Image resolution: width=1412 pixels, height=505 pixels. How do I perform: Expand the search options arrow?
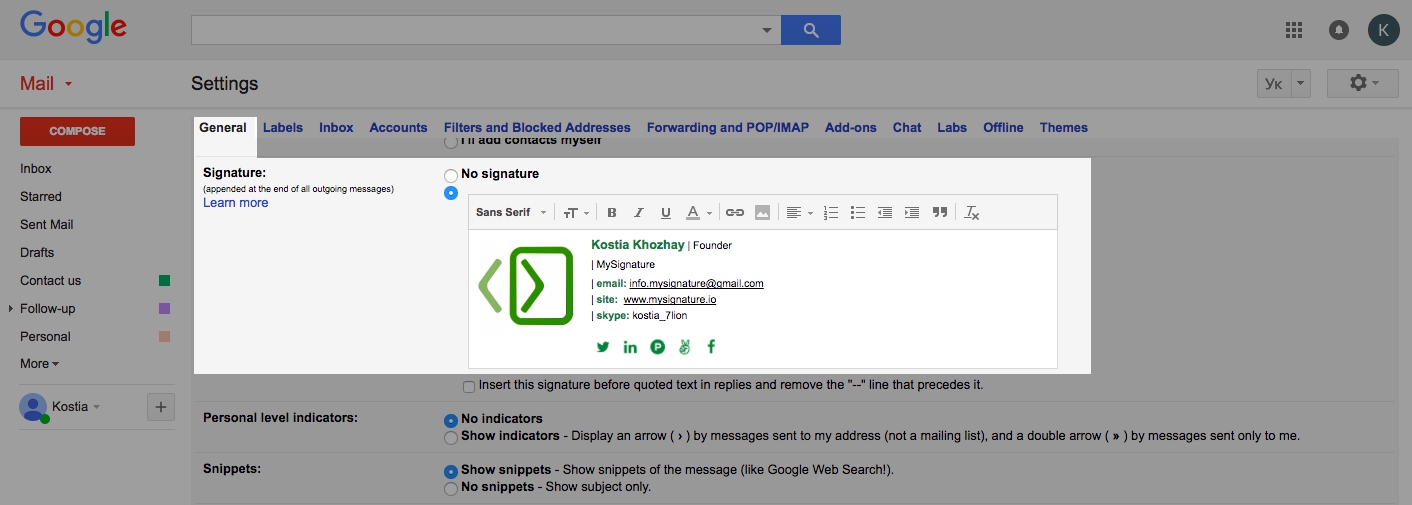pos(767,30)
